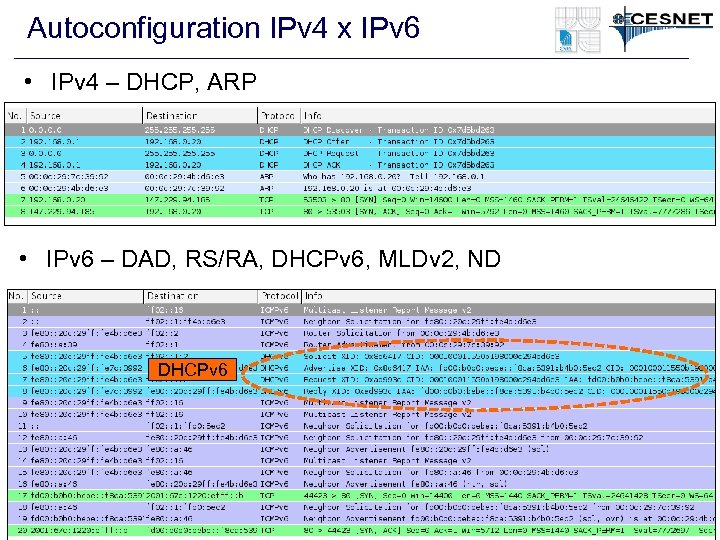The image size is (720, 540).
Task: Click destination 255.255.255.255 in DHCP Discover row
Action: tap(180, 130)
